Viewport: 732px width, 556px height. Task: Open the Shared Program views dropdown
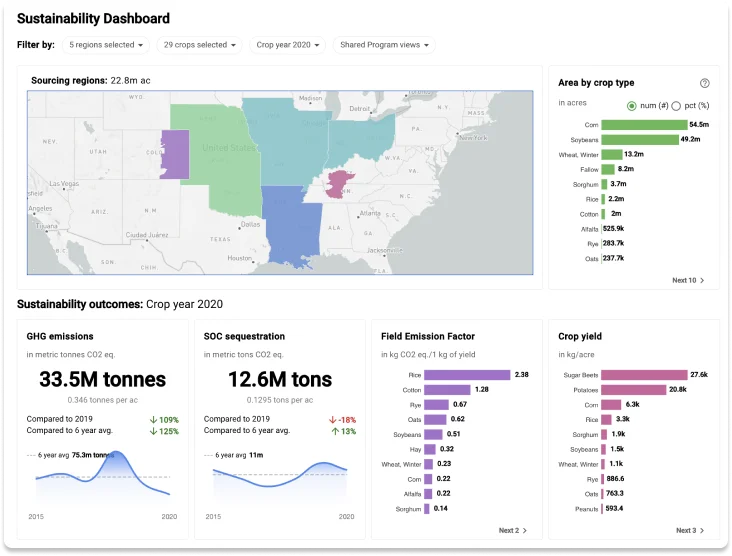click(385, 45)
